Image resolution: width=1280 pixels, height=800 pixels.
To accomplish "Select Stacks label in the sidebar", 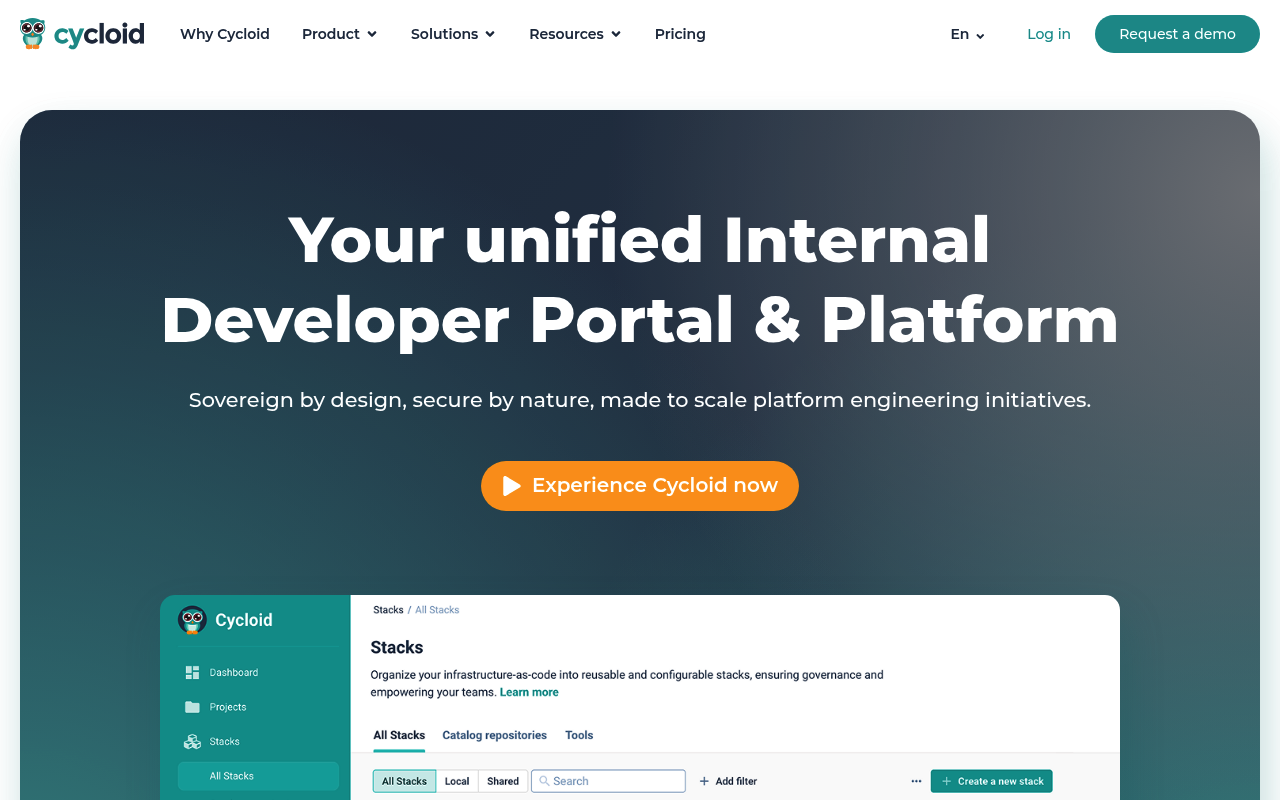I will [x=225, y=742].
